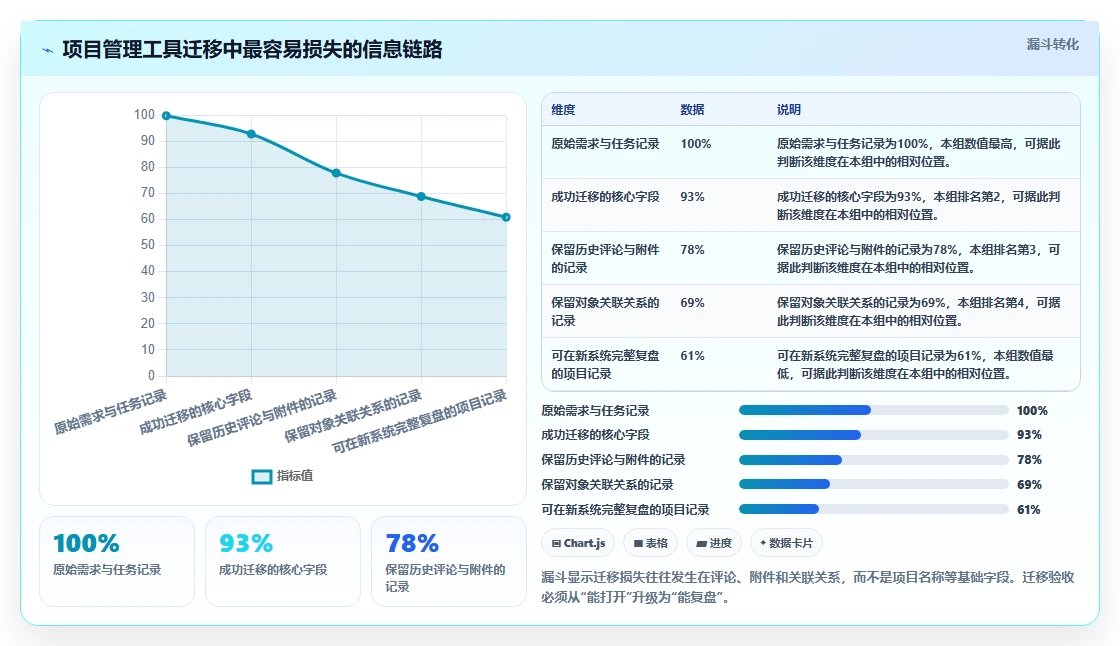Click the table cell 保留历史评论与附件的记录
Screen dimensions: 1120x646
(x=605, y=259)
